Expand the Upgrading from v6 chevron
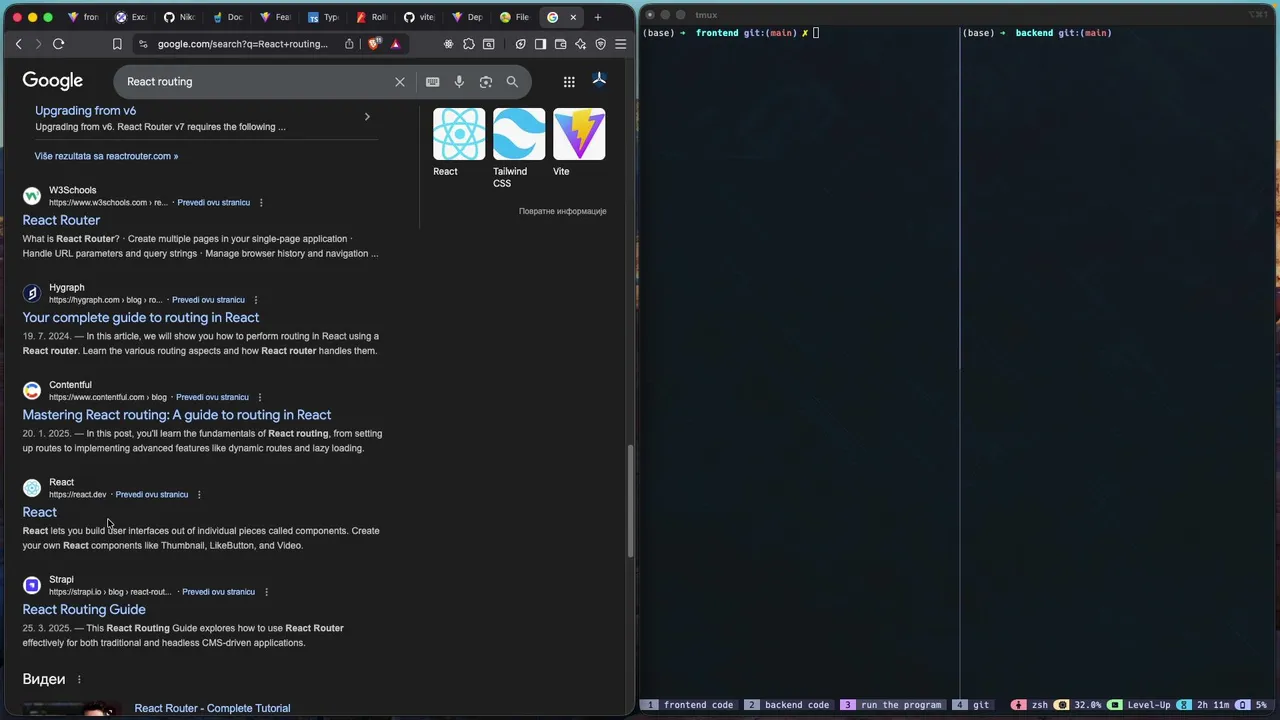This screenshot has width=1280, height=720. (x=367, y=117)
